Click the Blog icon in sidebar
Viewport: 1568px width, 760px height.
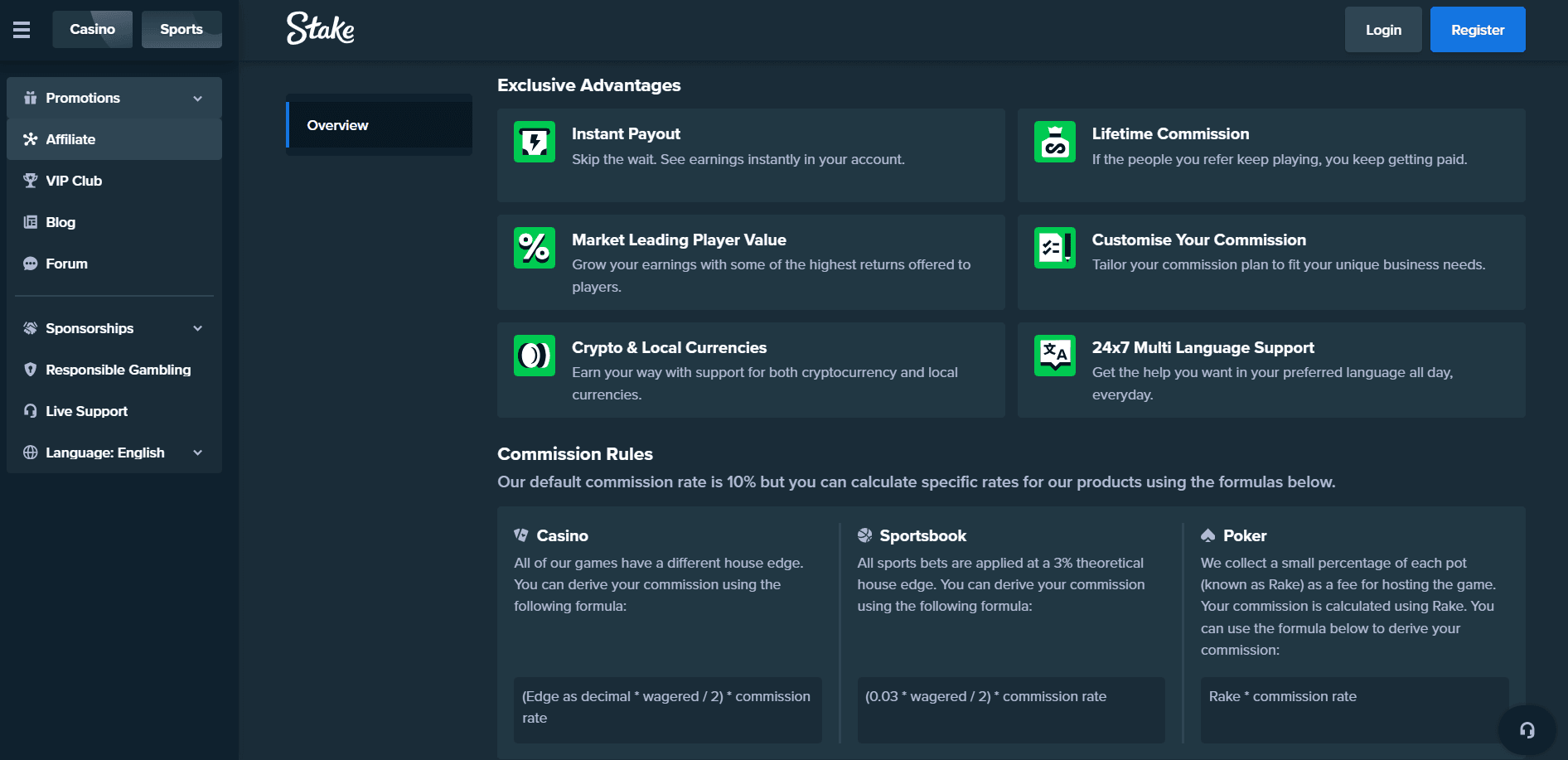[x=31, y=222]
